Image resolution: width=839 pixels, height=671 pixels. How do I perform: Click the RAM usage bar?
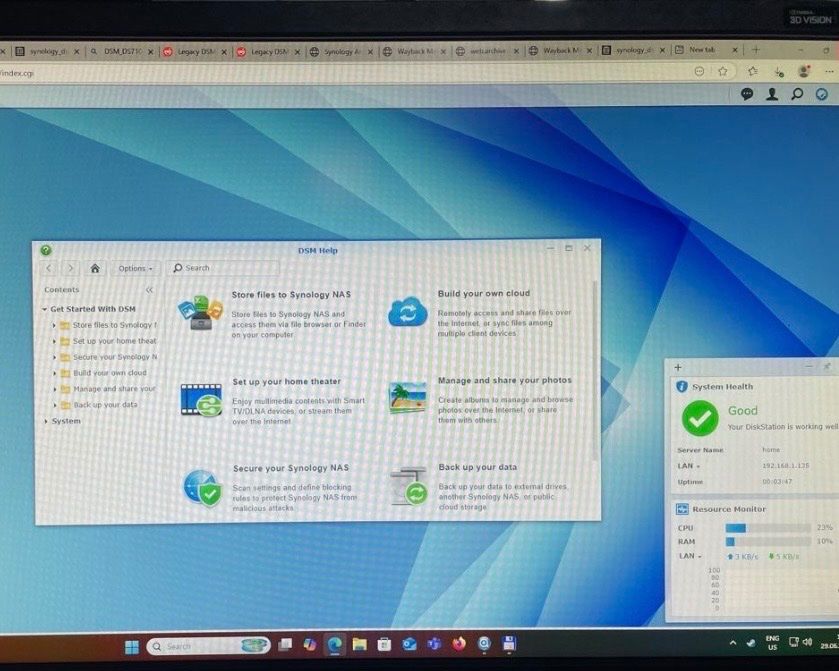pyautogui.click(x=768, y=542)
